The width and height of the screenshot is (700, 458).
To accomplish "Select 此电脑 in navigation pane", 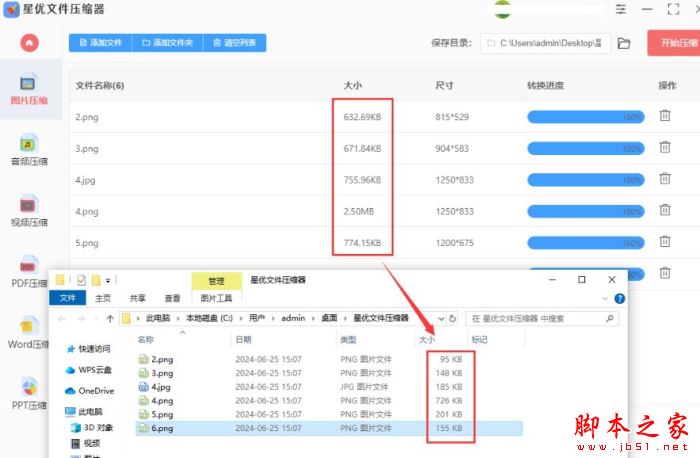I will [84, 412].
